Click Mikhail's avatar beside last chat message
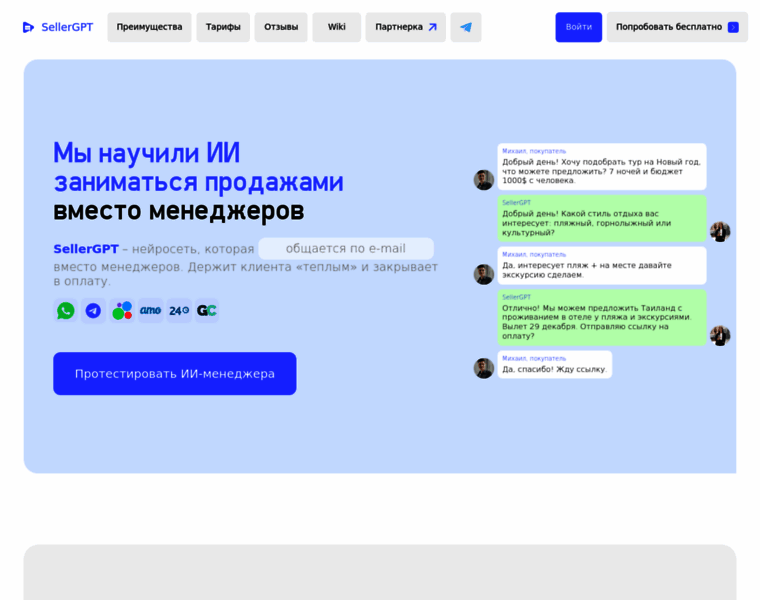The width and height of the screenshot is (760, 600). tap(484, 368)
